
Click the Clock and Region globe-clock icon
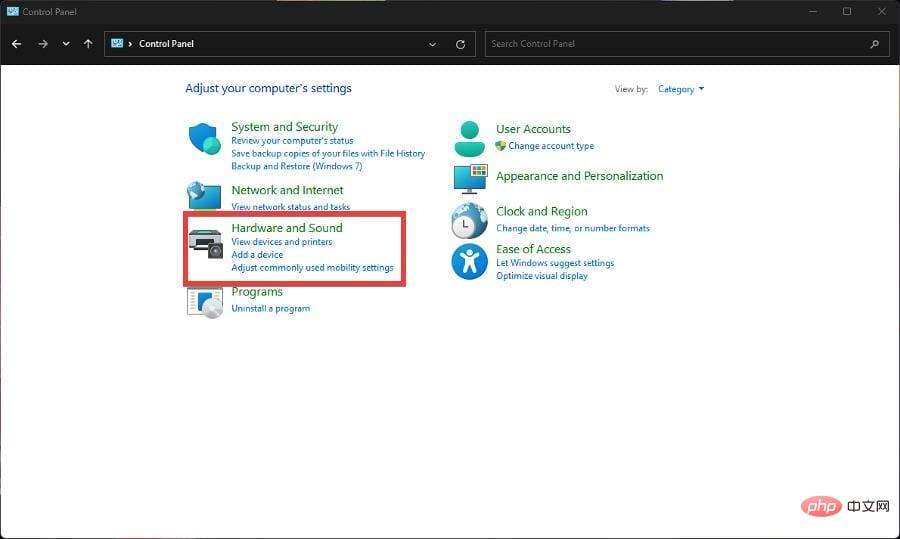coord(469,220)
